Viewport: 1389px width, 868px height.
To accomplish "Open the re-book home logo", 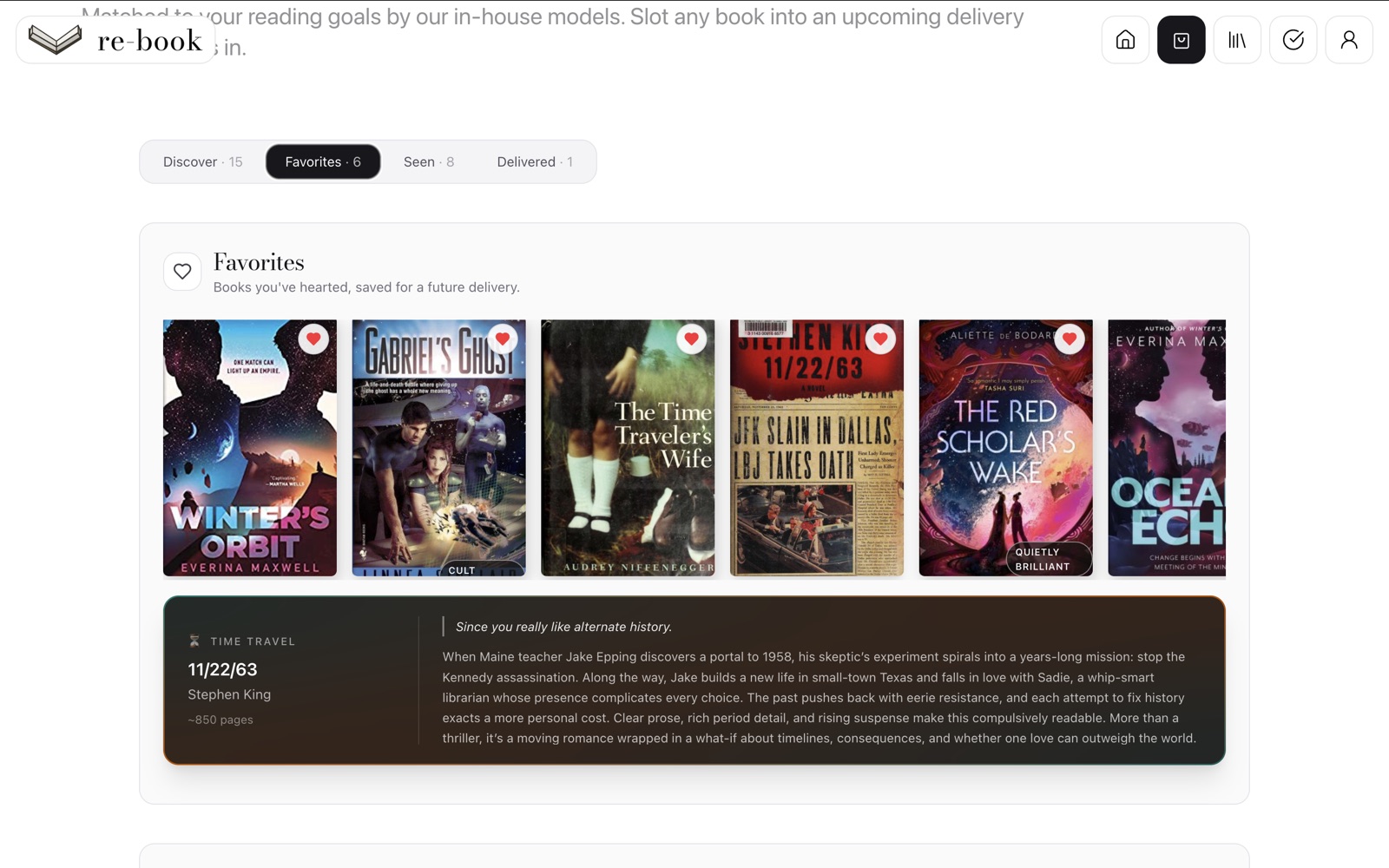I will pos(115,40).
